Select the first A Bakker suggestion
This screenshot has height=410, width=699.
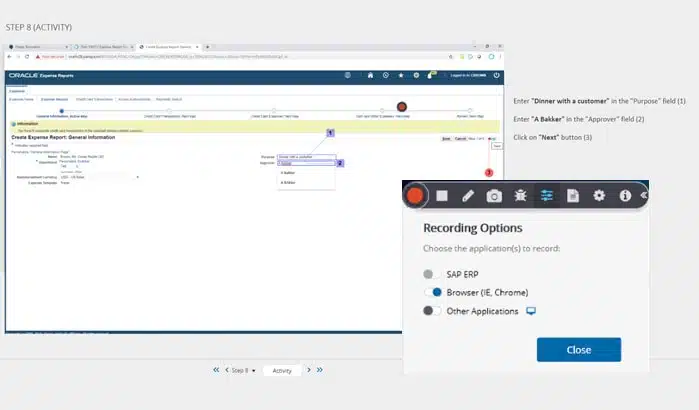[288, 173]
